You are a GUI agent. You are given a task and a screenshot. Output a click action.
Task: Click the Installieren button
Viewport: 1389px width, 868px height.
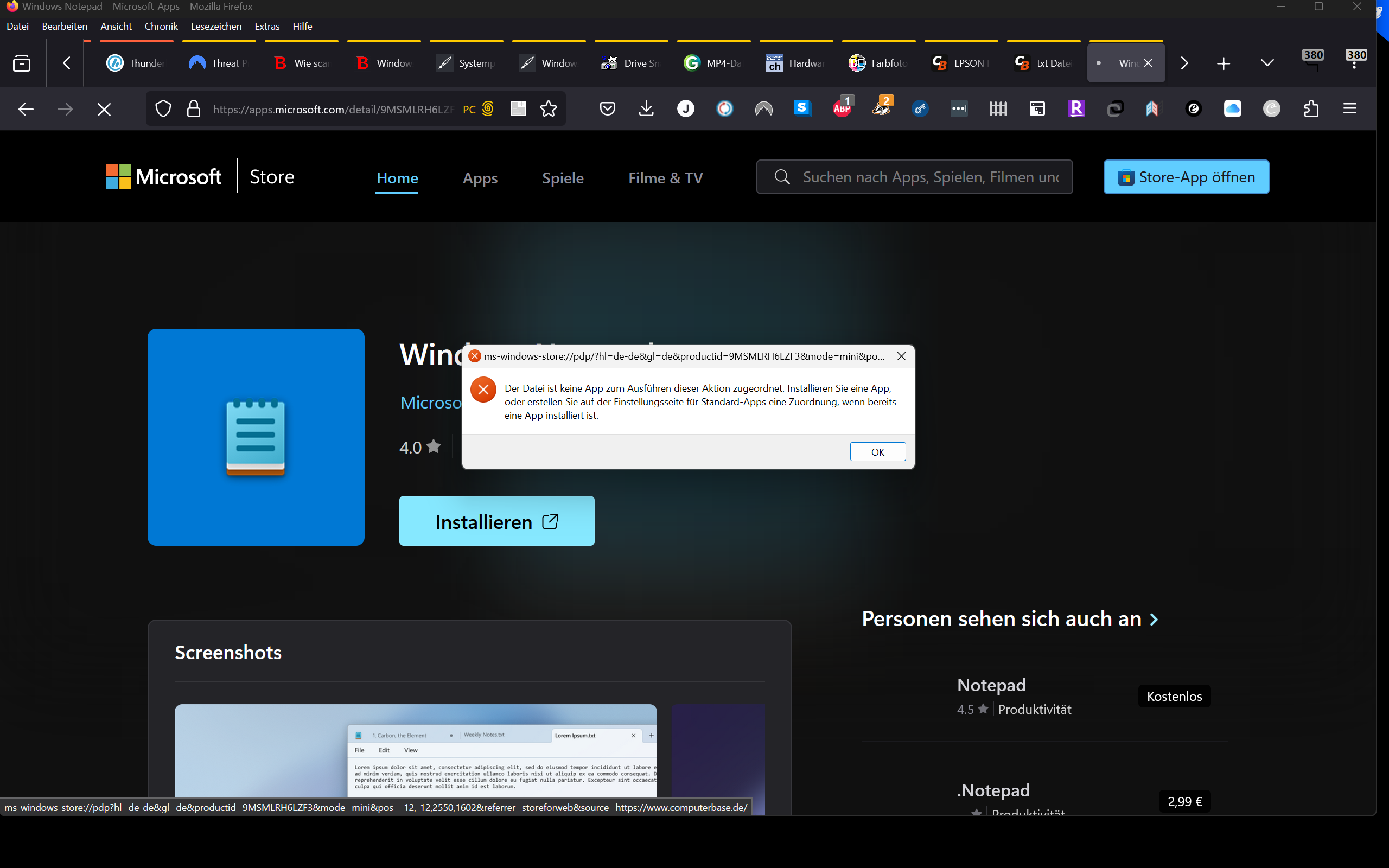coord(496,521)
